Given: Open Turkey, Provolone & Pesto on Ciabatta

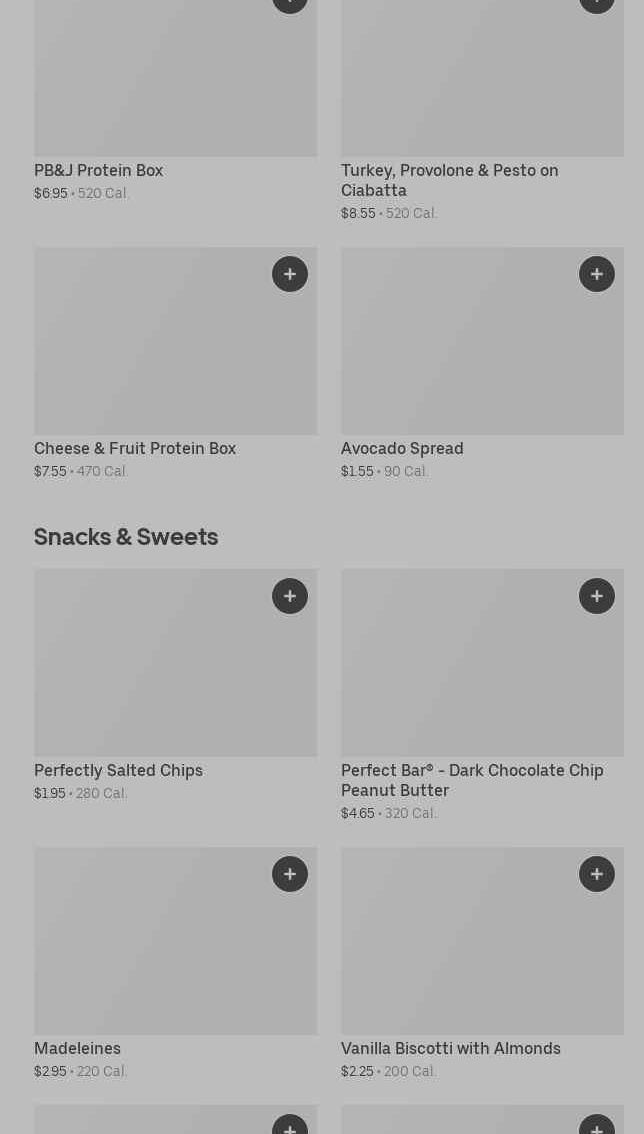Looking at the screenshot, I should click(449, 180).
